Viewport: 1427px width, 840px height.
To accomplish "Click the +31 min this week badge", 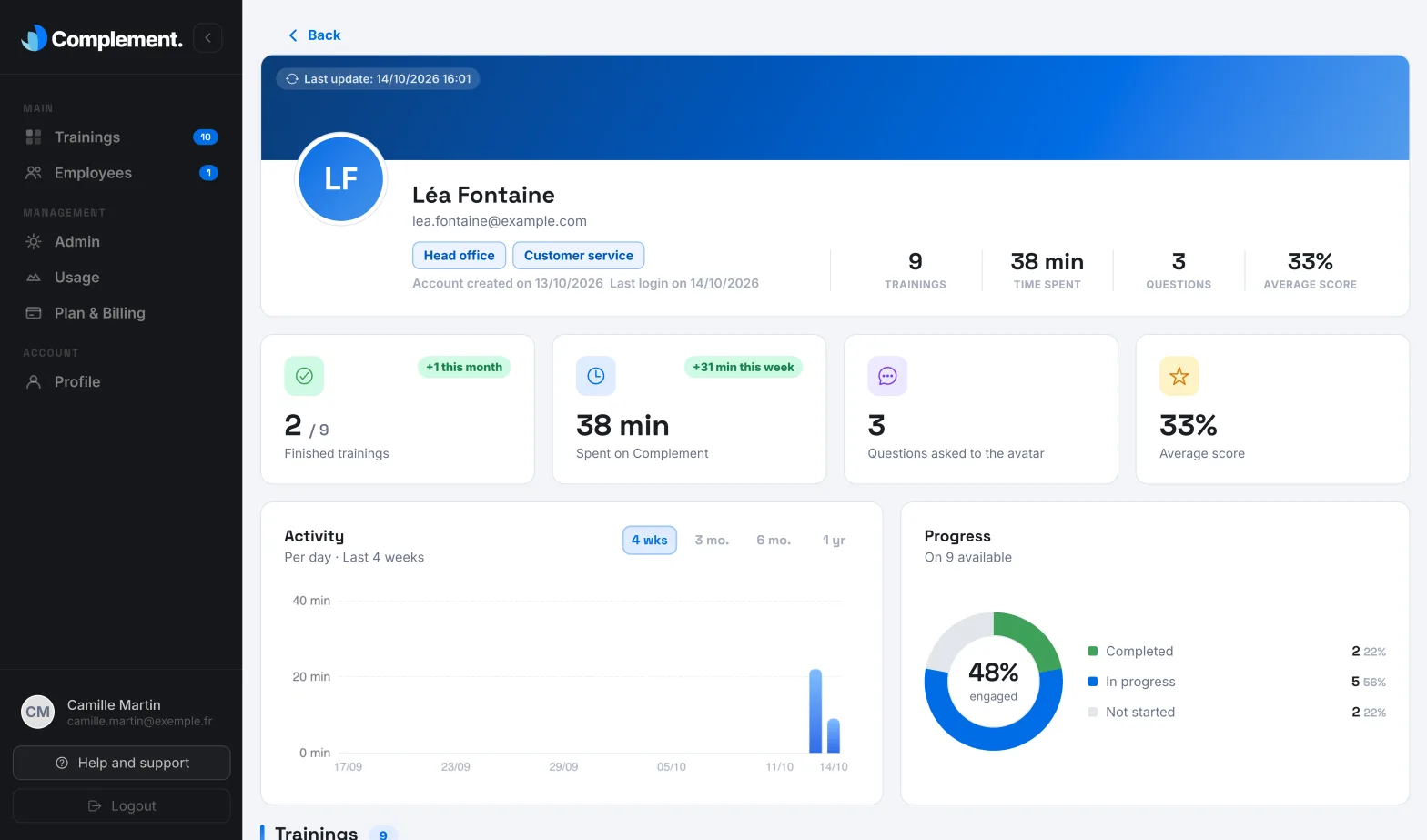I will 744,368.
